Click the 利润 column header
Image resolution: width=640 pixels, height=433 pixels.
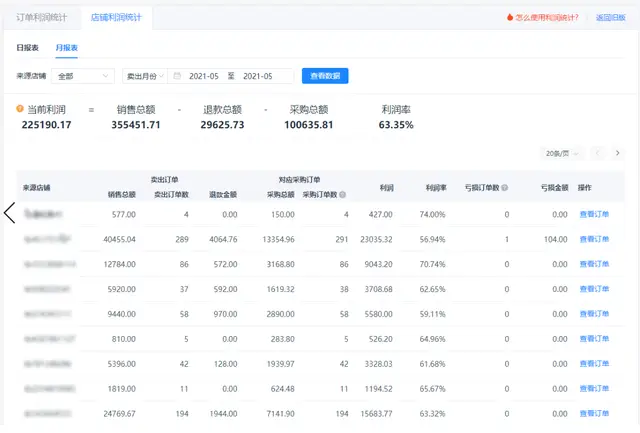pos(386,188)
